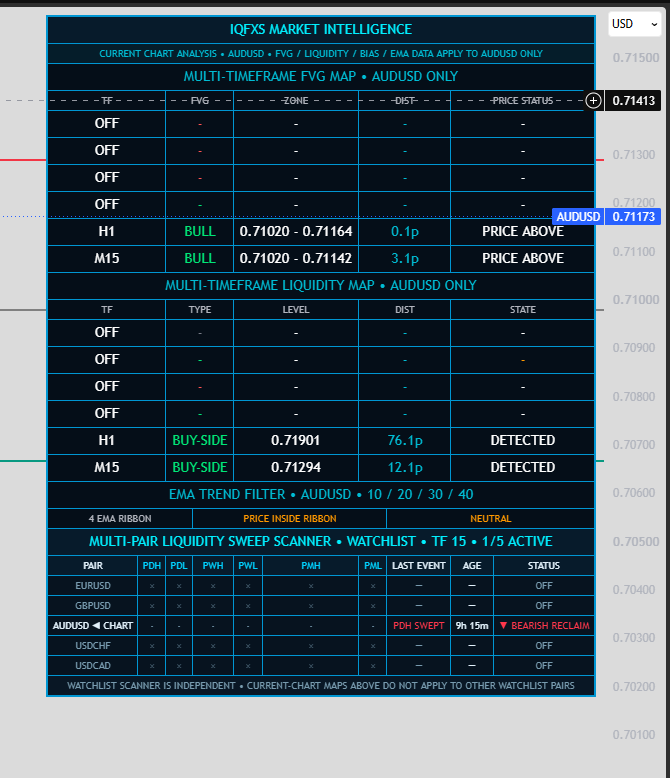Click the H1 FVG zone 0.71020 - 0.71164

pyautogui.click(x=296, y=231)
